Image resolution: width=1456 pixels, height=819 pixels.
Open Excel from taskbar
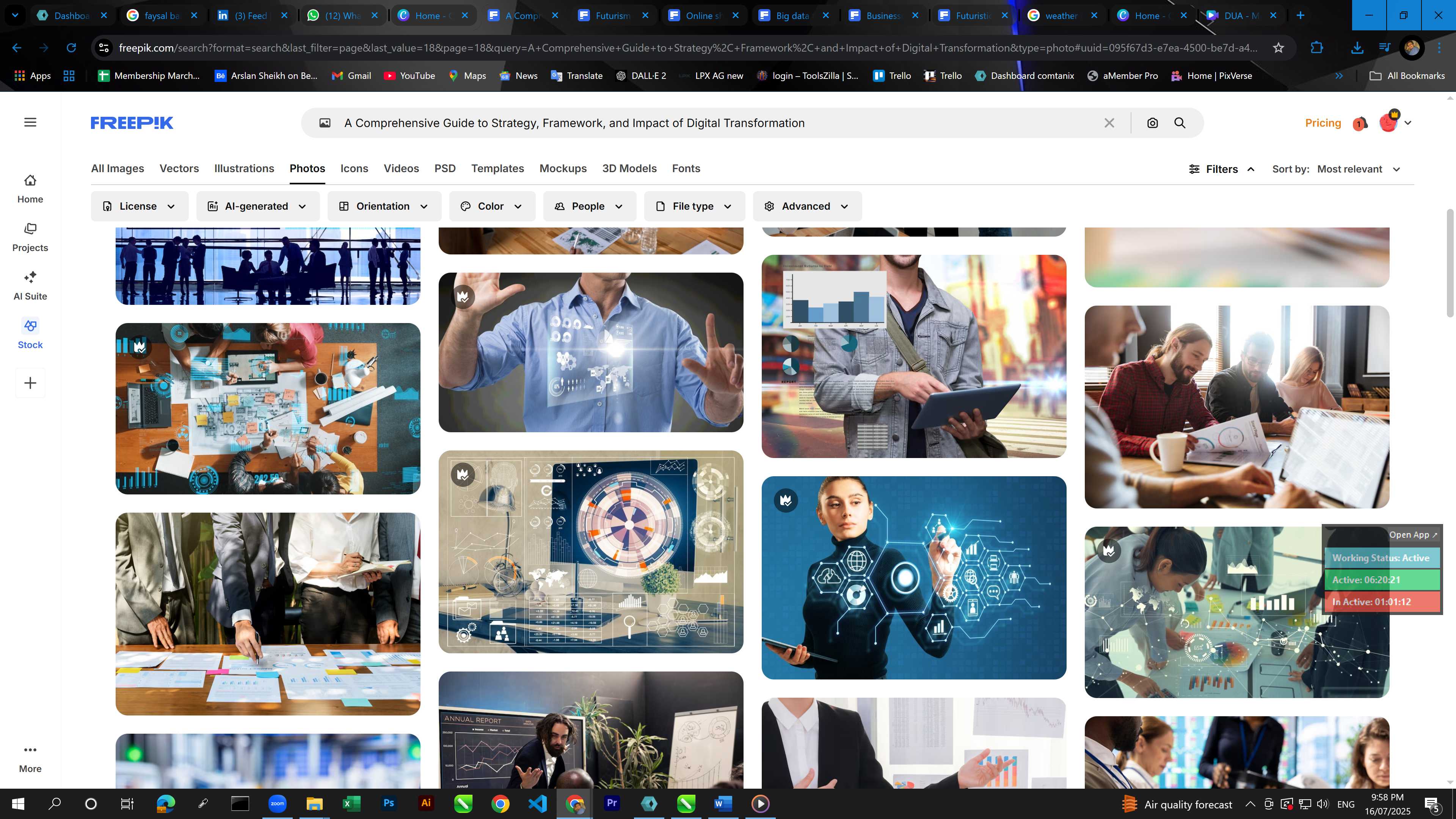click(351, 803)
